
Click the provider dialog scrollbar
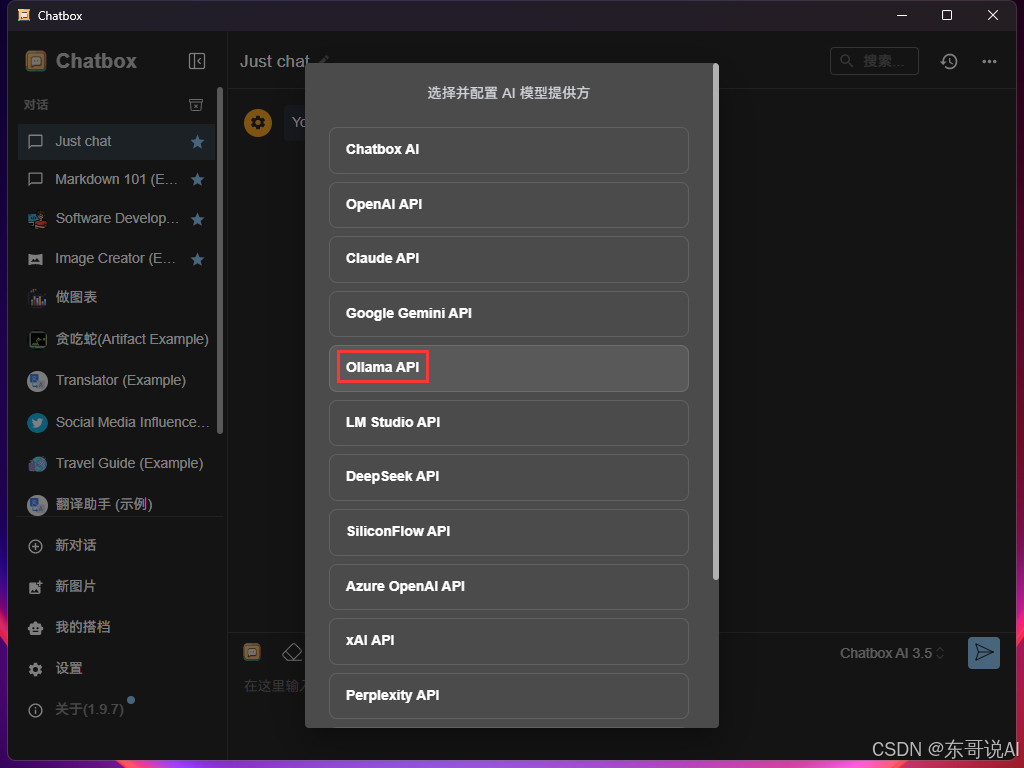pyautogui.click(x=716, y=321)
